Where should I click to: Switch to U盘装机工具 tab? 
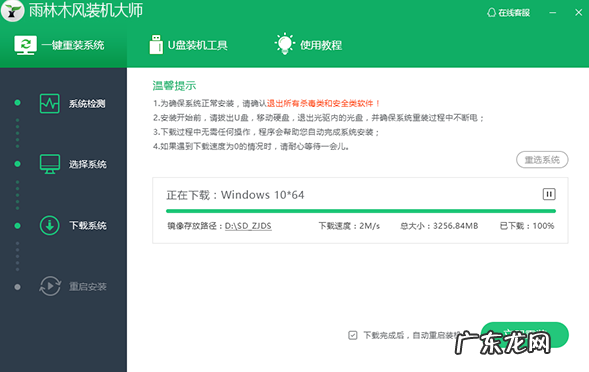(x=189, y=45)
